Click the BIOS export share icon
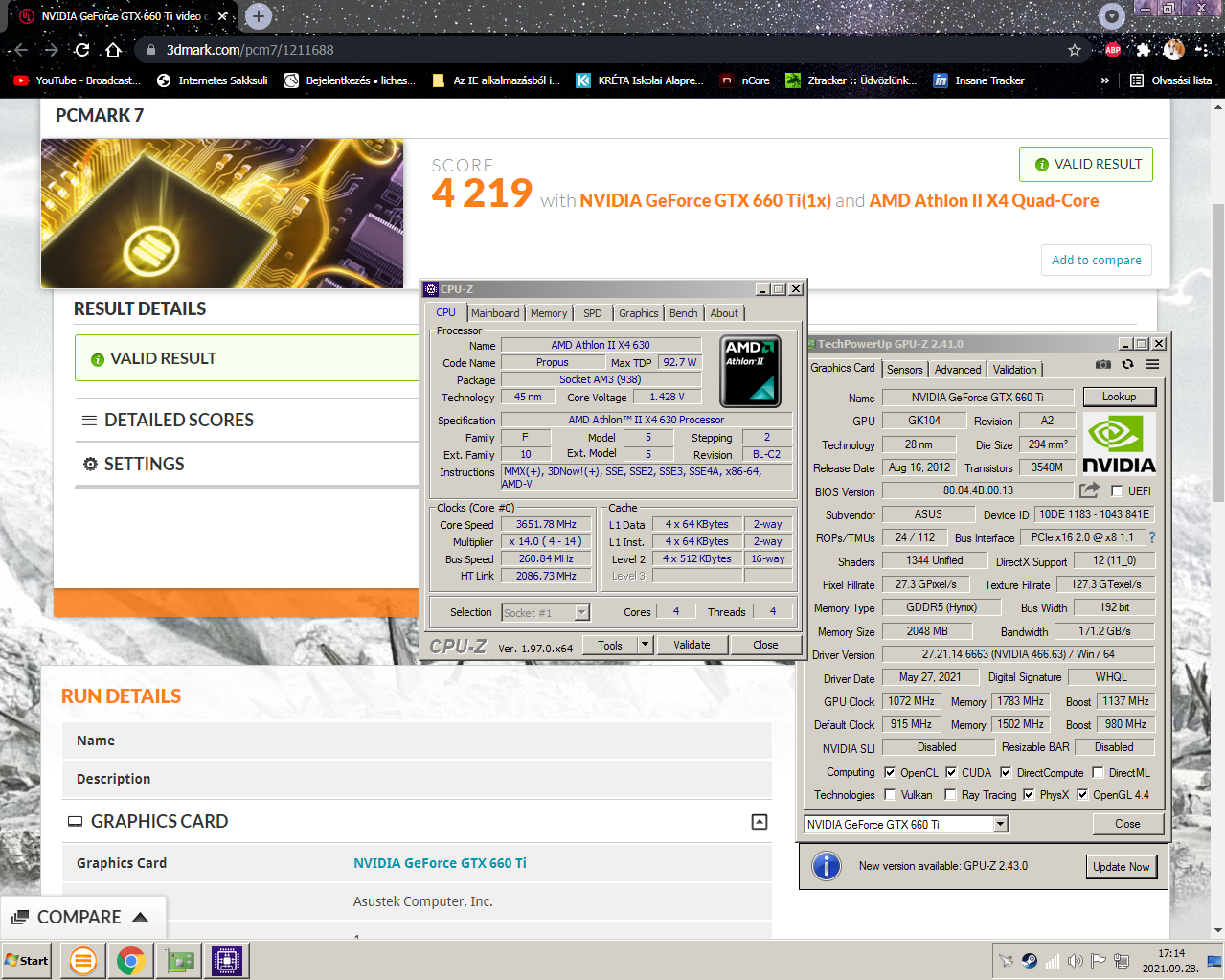This screenshot has width=1225, height=980. tap(1089, 490)
